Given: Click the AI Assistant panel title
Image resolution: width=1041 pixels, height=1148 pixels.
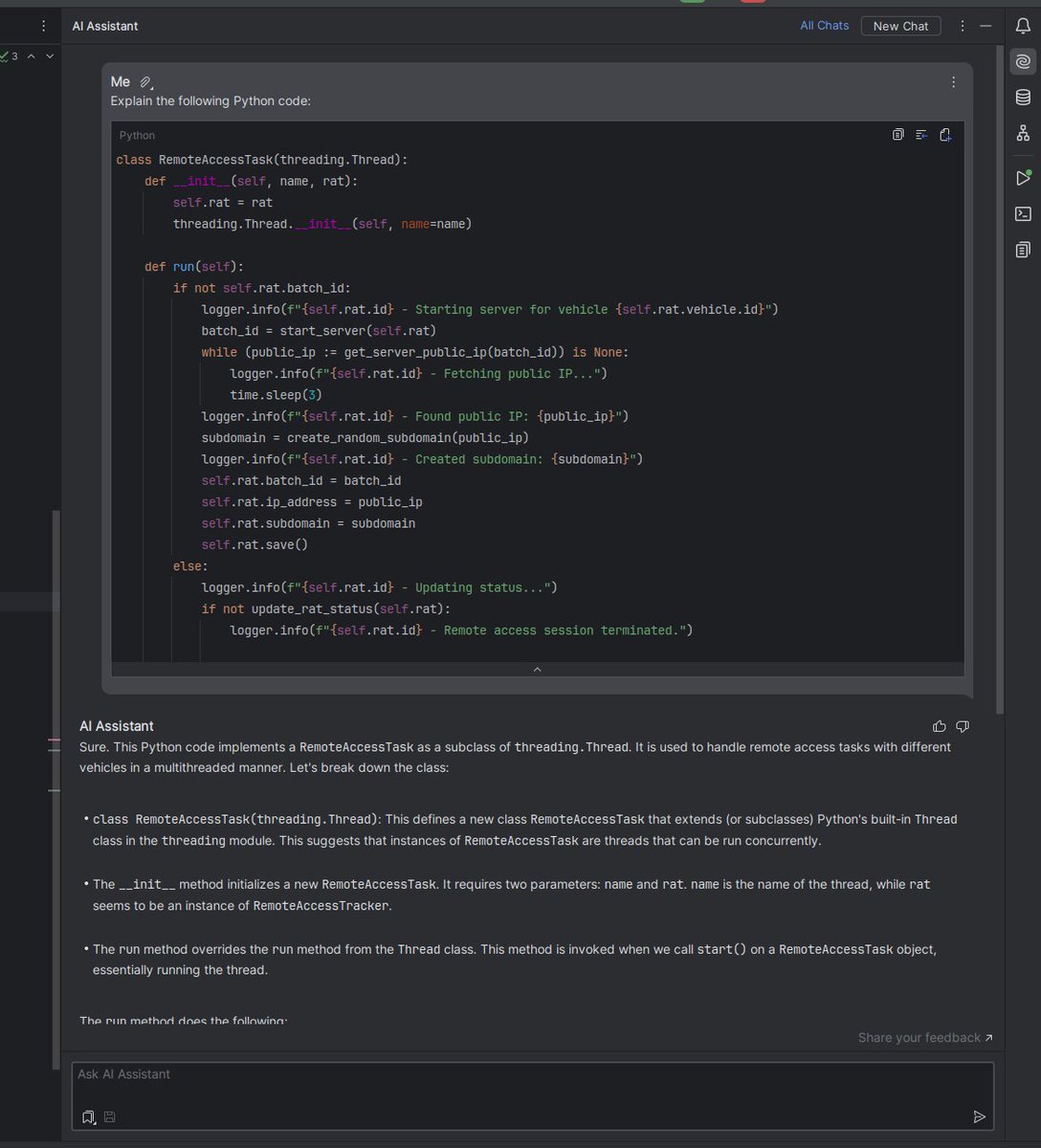Looking at the screenshot, I should pos(105,26).
